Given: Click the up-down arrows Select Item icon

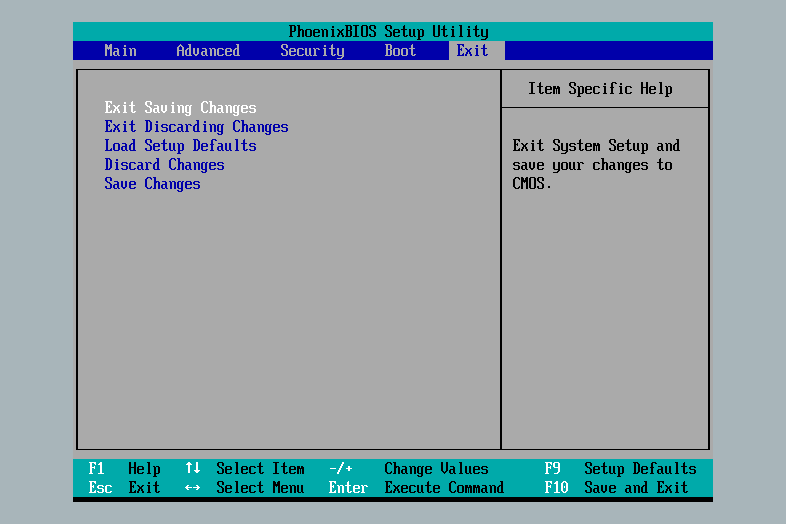Looking at the screenshot, I should point(192,468).
